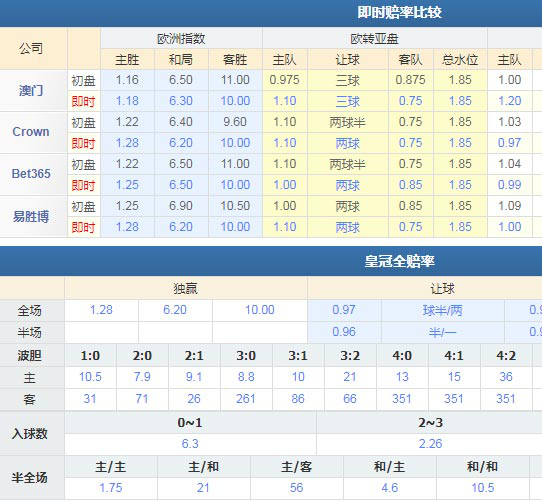This screenshot has height=502, width=542.
Task: Click half-time handicap odds 0.96
Action: (x=344, y=332)
